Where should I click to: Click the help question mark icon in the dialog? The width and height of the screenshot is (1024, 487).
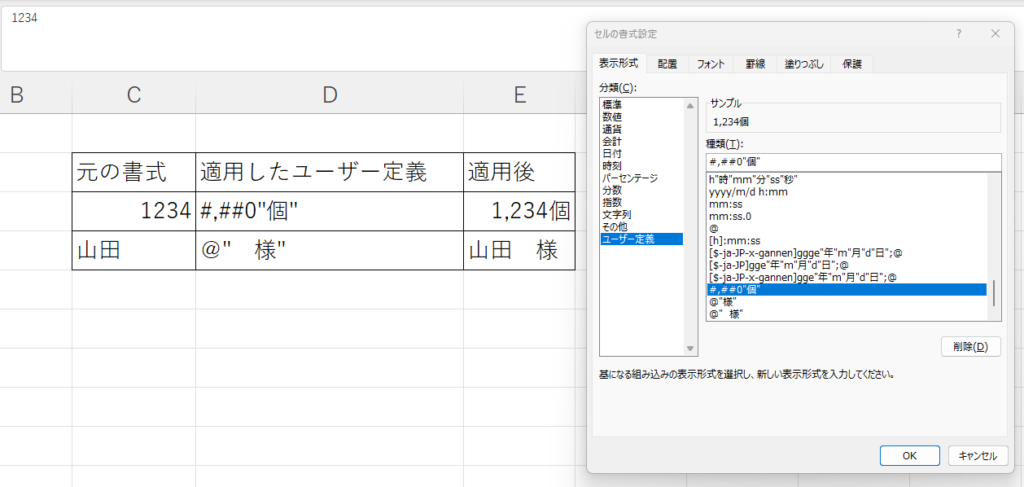(x=958, y=33)
